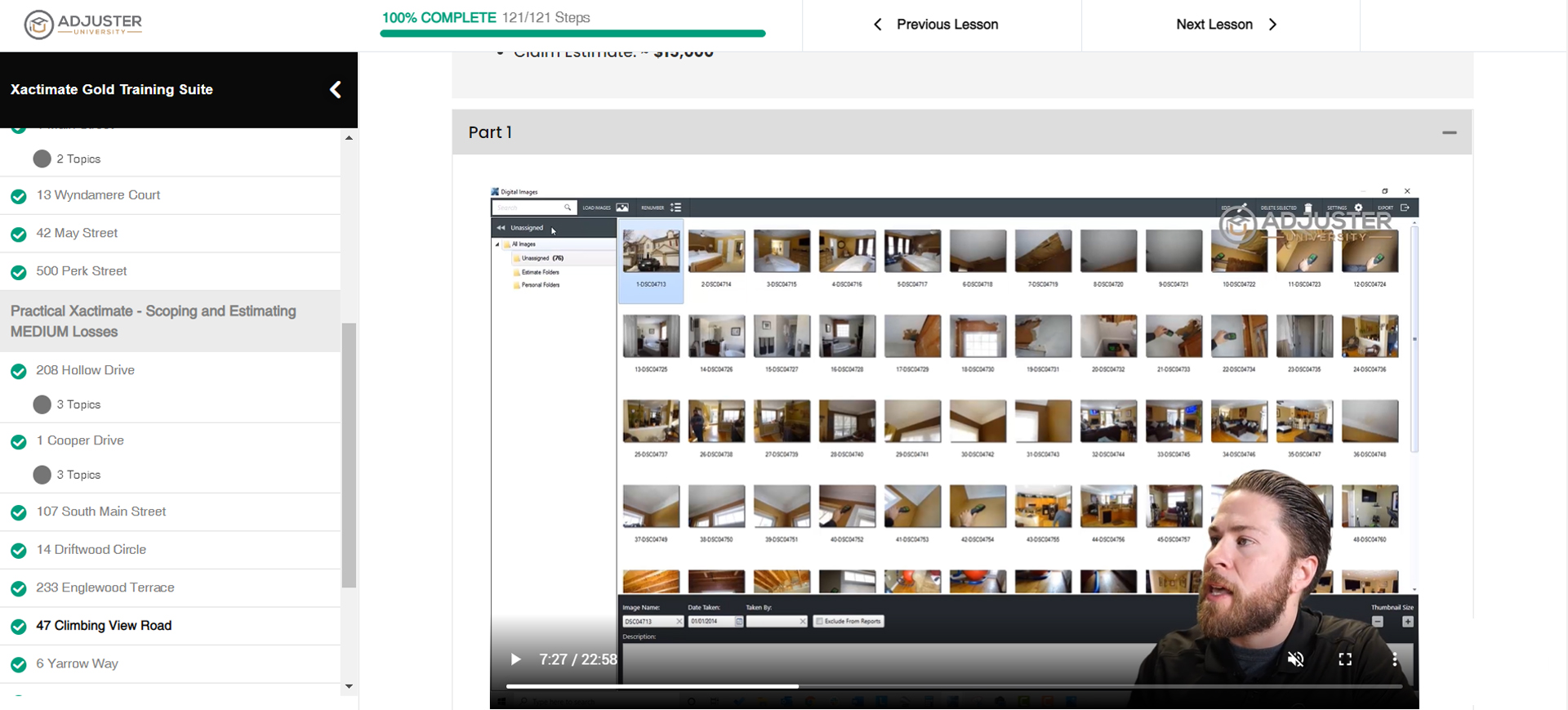Open the 500 Perk Street lesson
The width and height of the screenshot is (1568, 710).
click(82, 271)
